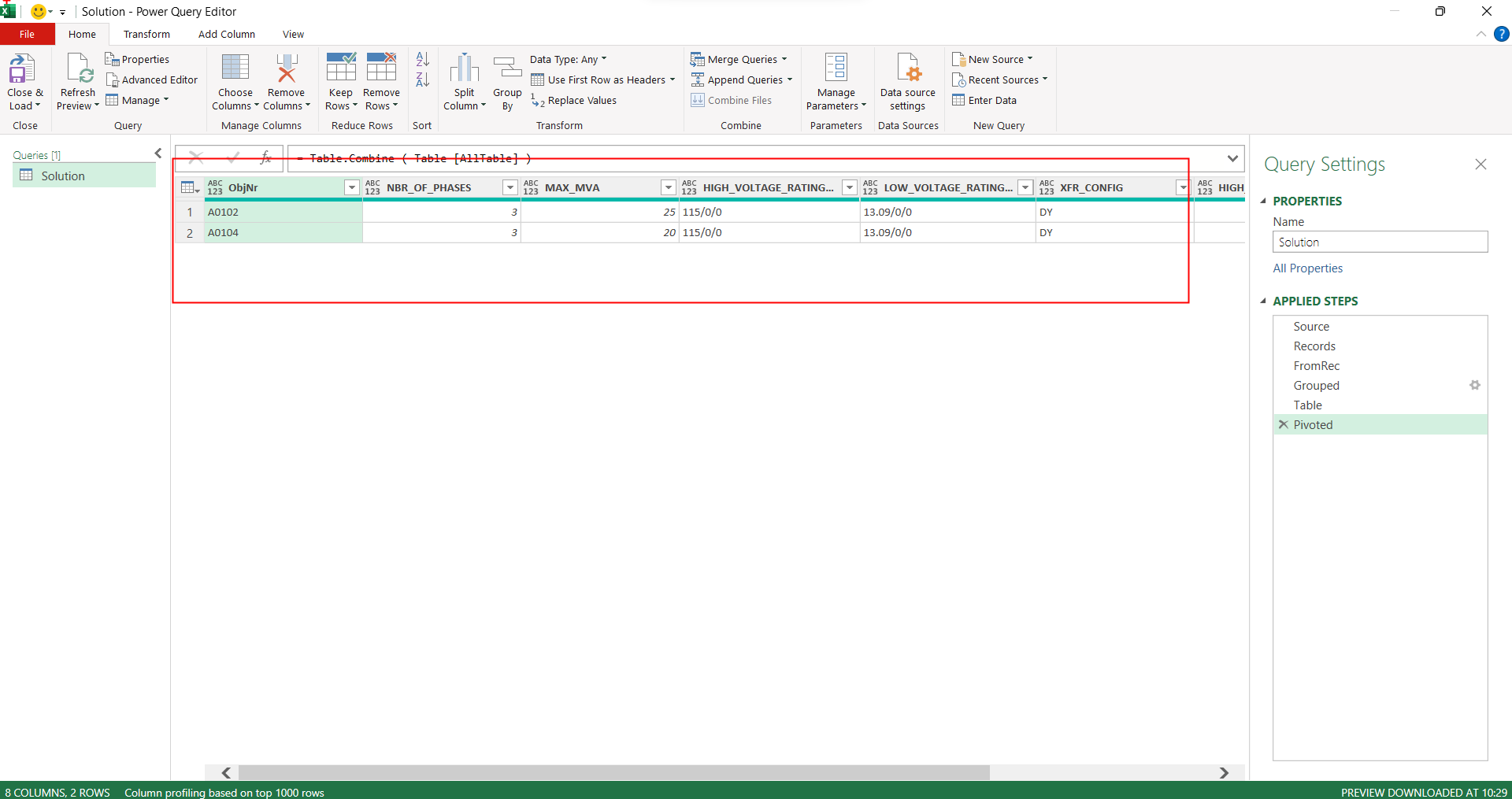The width and height of the screenshot is (1512, 799).
Task: Click the smiley feedback icon
Action: point(38,11)
